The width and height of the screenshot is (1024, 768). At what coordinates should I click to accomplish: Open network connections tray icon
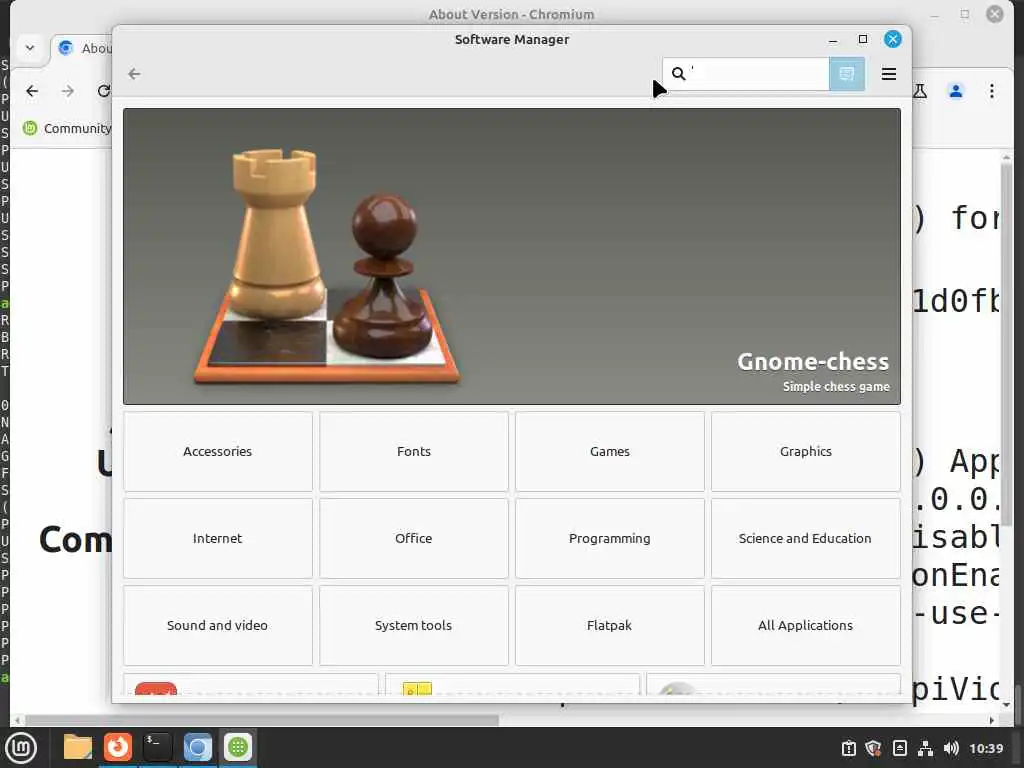925,748
